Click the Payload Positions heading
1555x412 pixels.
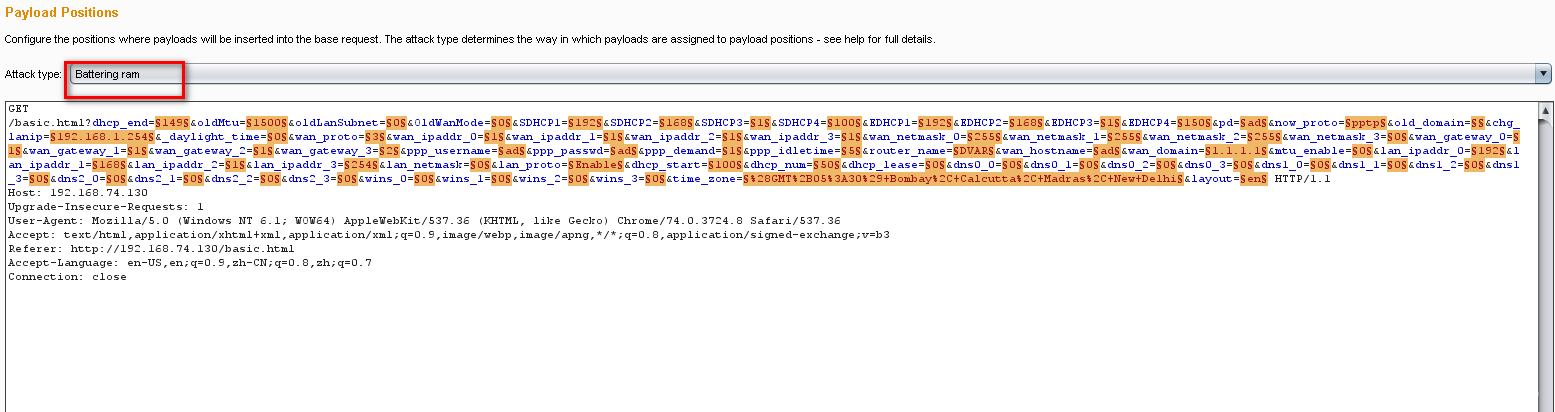pos(62,13)
